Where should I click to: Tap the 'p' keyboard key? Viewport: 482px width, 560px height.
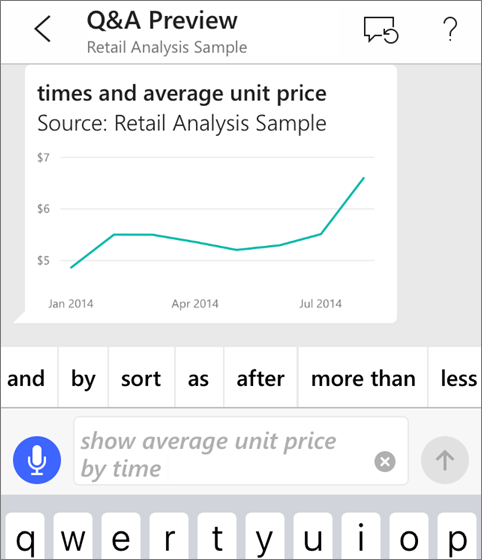[457, 537]
